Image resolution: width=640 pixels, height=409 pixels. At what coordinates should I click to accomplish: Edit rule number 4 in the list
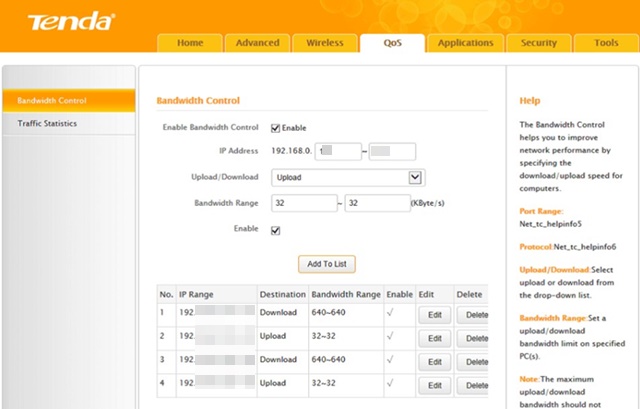point(434,385)
